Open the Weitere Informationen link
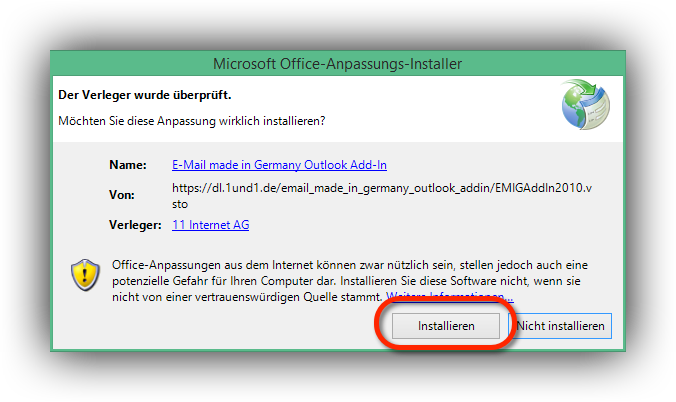The width and height of the screenshot is (676, 402). [450, 296]
